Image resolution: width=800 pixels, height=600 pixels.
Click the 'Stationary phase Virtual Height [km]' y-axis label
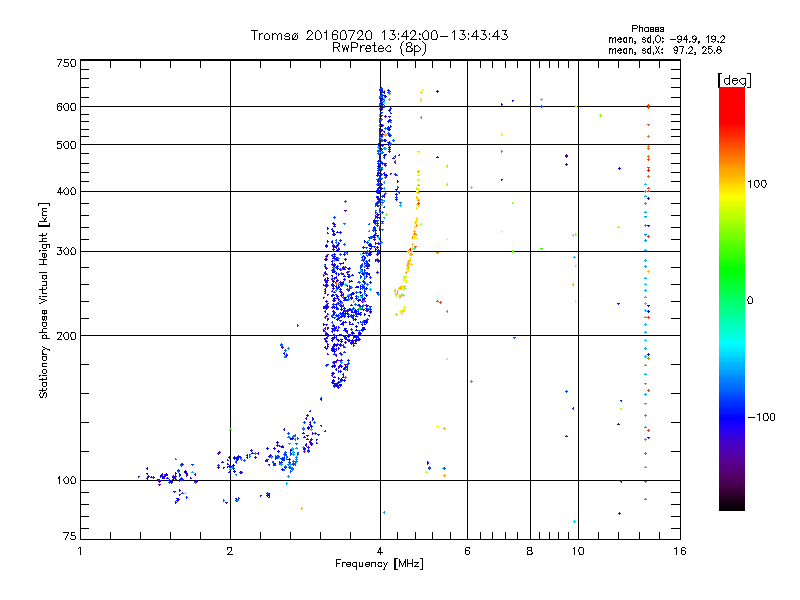[44, 300]
